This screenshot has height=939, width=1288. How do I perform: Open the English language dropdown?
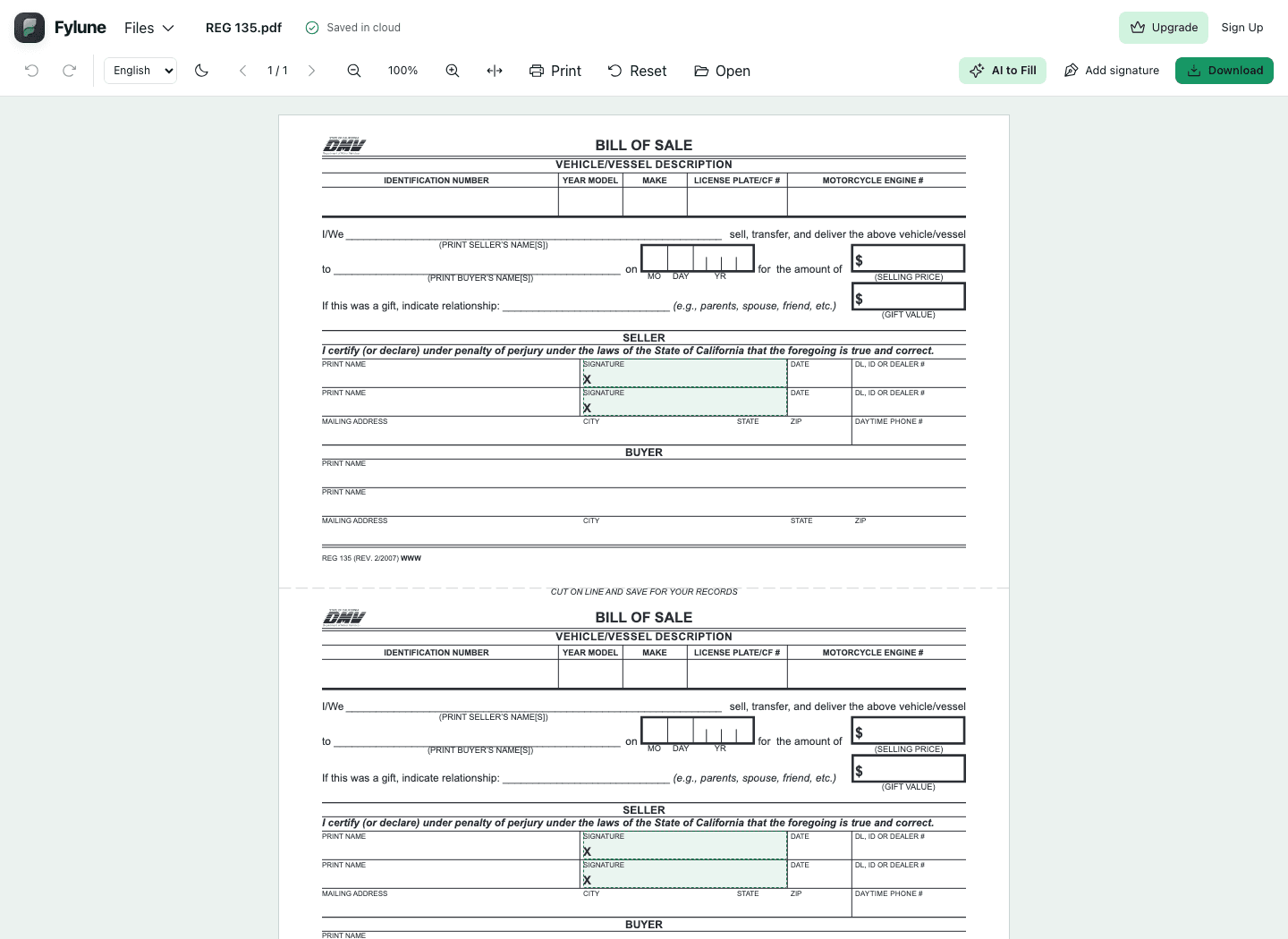tap(140, 71)
